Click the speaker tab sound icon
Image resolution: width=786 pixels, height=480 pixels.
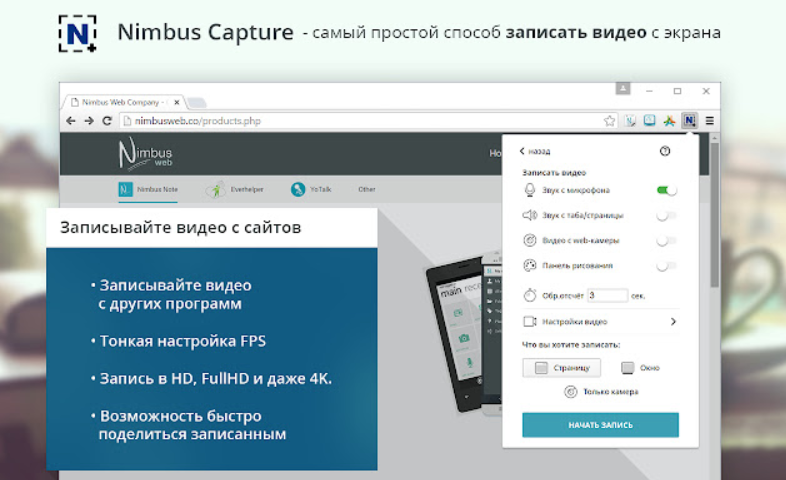pos(530,215)
